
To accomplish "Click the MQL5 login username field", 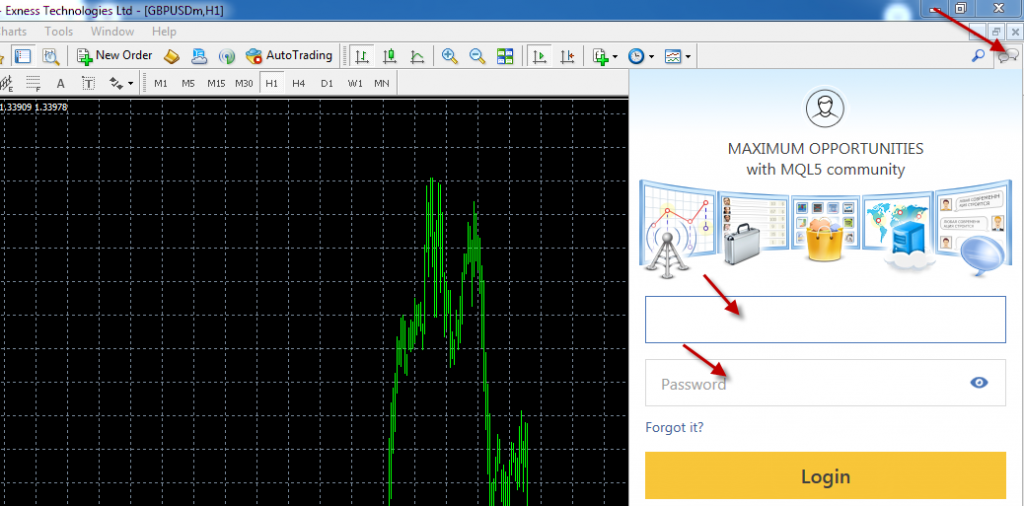I will (x=825, y=319).
